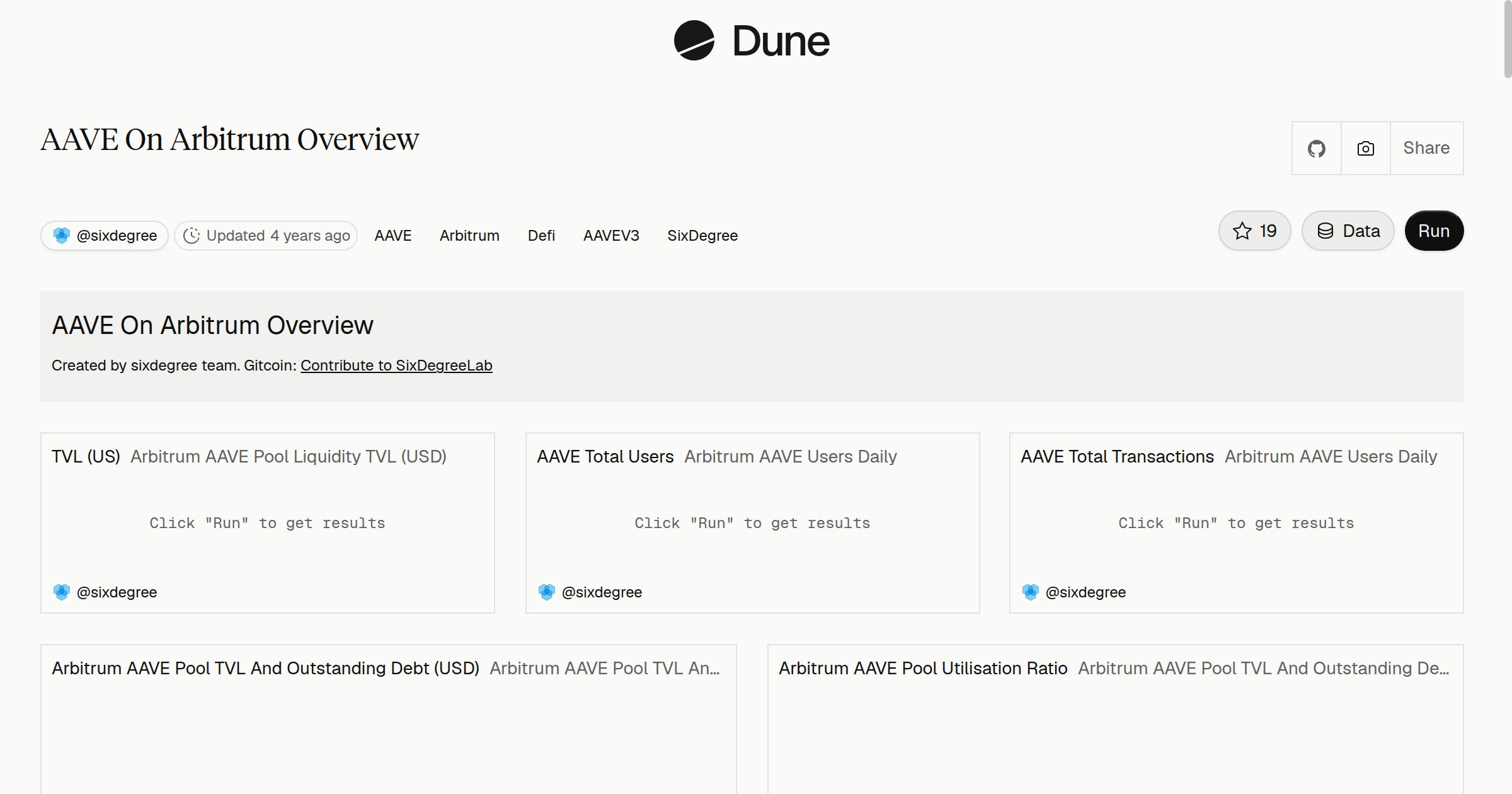Click the Dune logo icon
The height and width of the screenshot is (794, 1512).
tap(694, 40)
